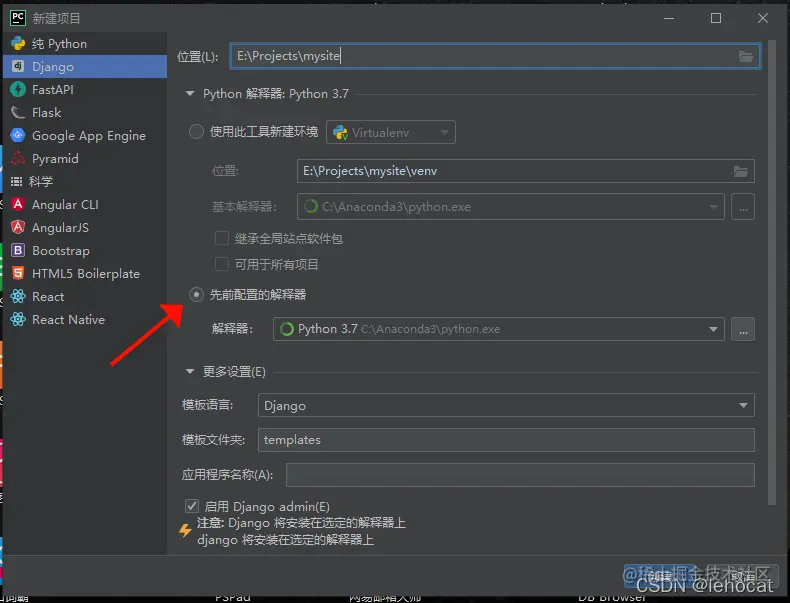Screen dimensions: 790x603
Task: Collapse the 更多设置 section
Action: [190, 372]
